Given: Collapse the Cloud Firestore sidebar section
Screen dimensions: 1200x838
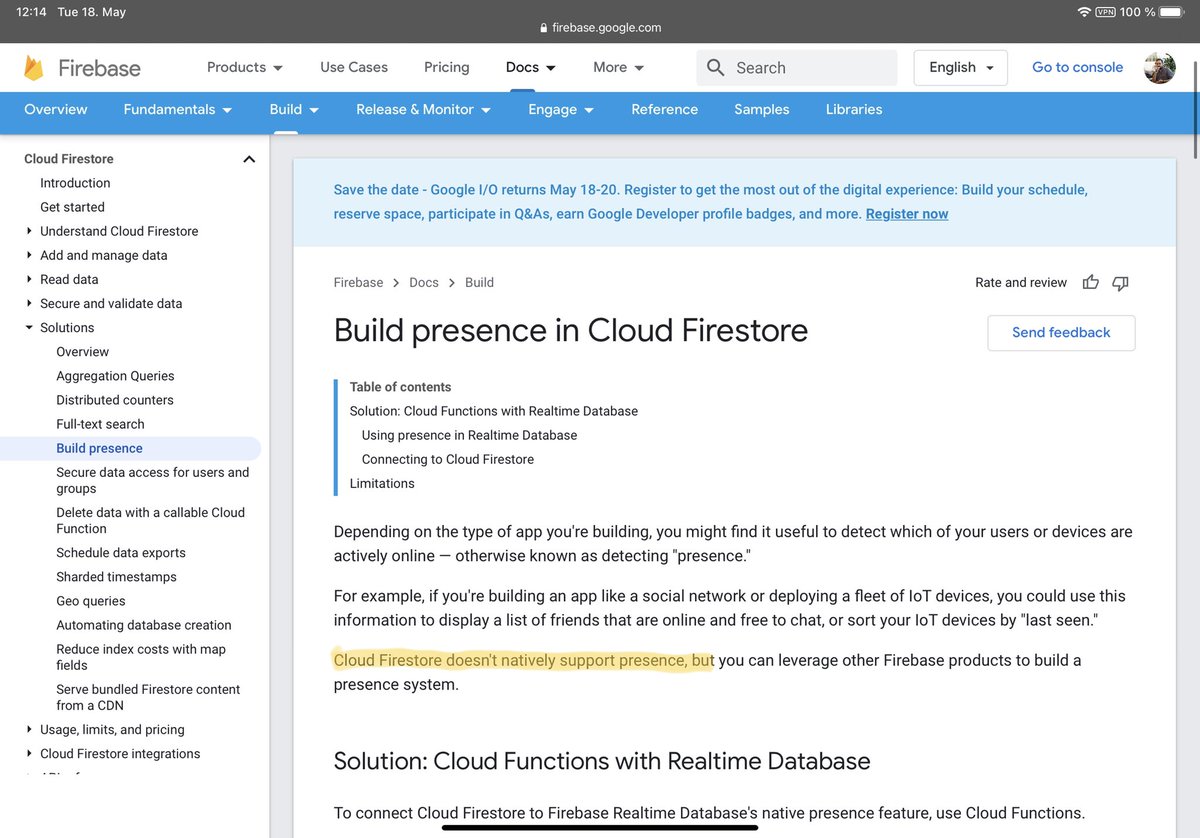Looking at the screenshot, I should pos(248,158).
